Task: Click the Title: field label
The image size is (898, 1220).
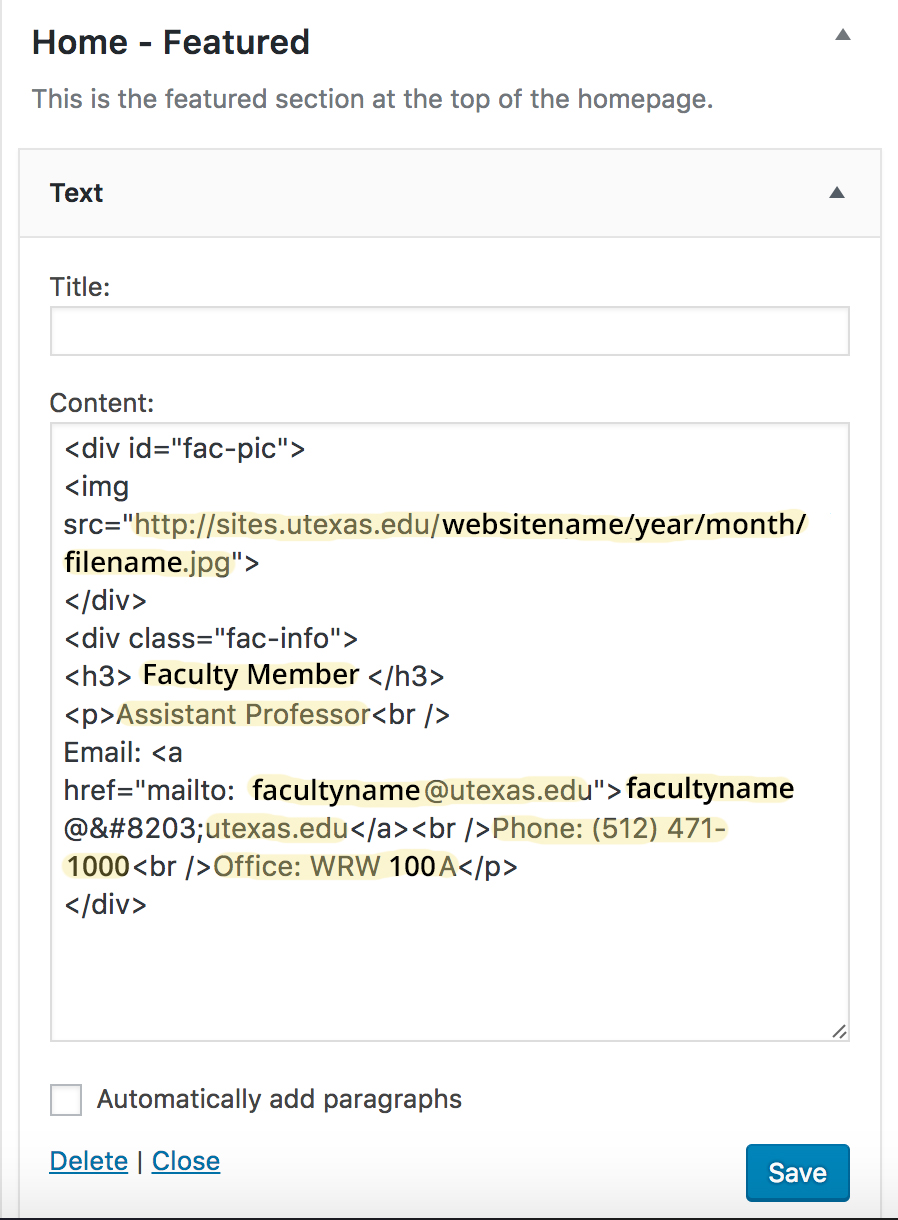Action: (80, 287)
